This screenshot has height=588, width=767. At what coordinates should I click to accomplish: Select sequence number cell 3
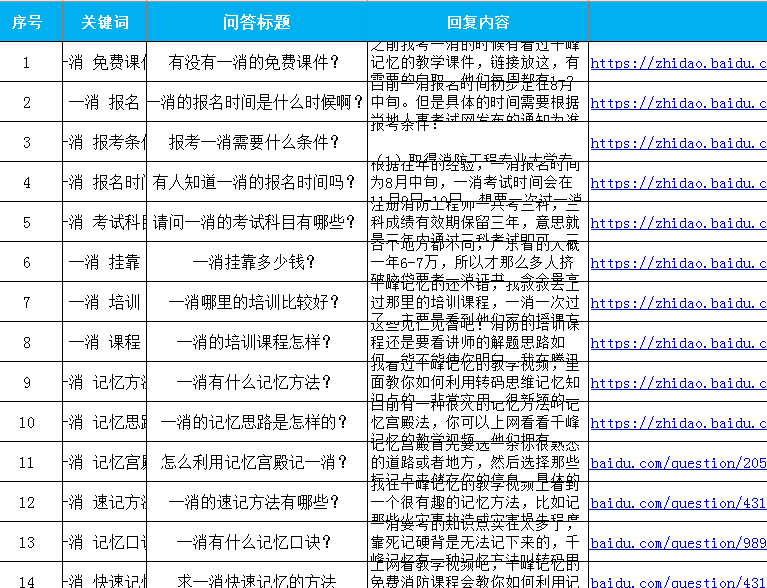click(x=31, y=142)
